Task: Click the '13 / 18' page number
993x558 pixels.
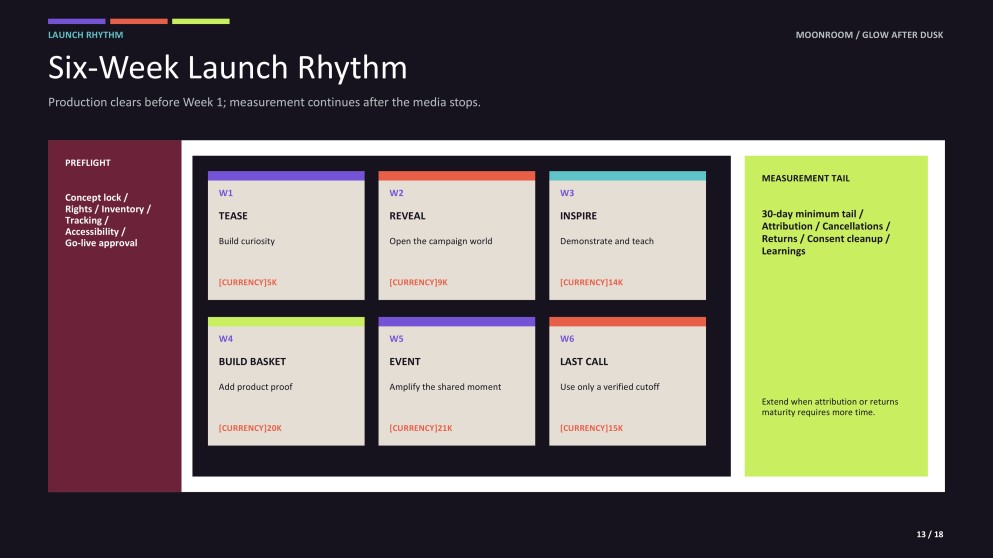Action: pos(930,534)
